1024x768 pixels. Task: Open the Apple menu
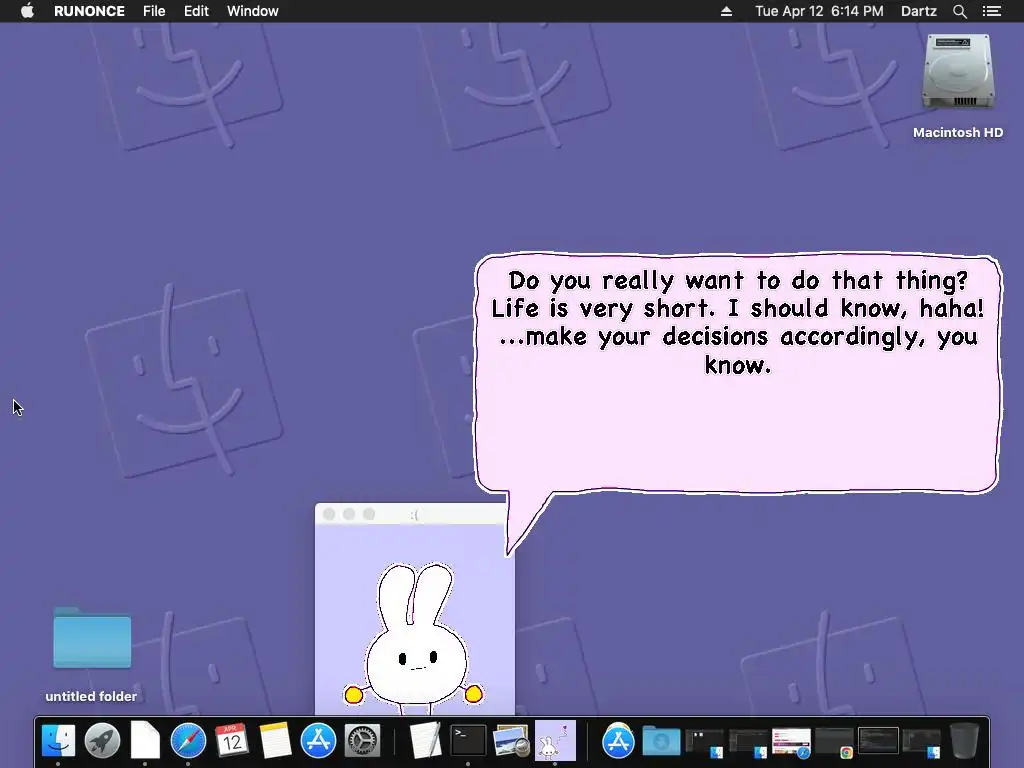click(x=27, y=11)
